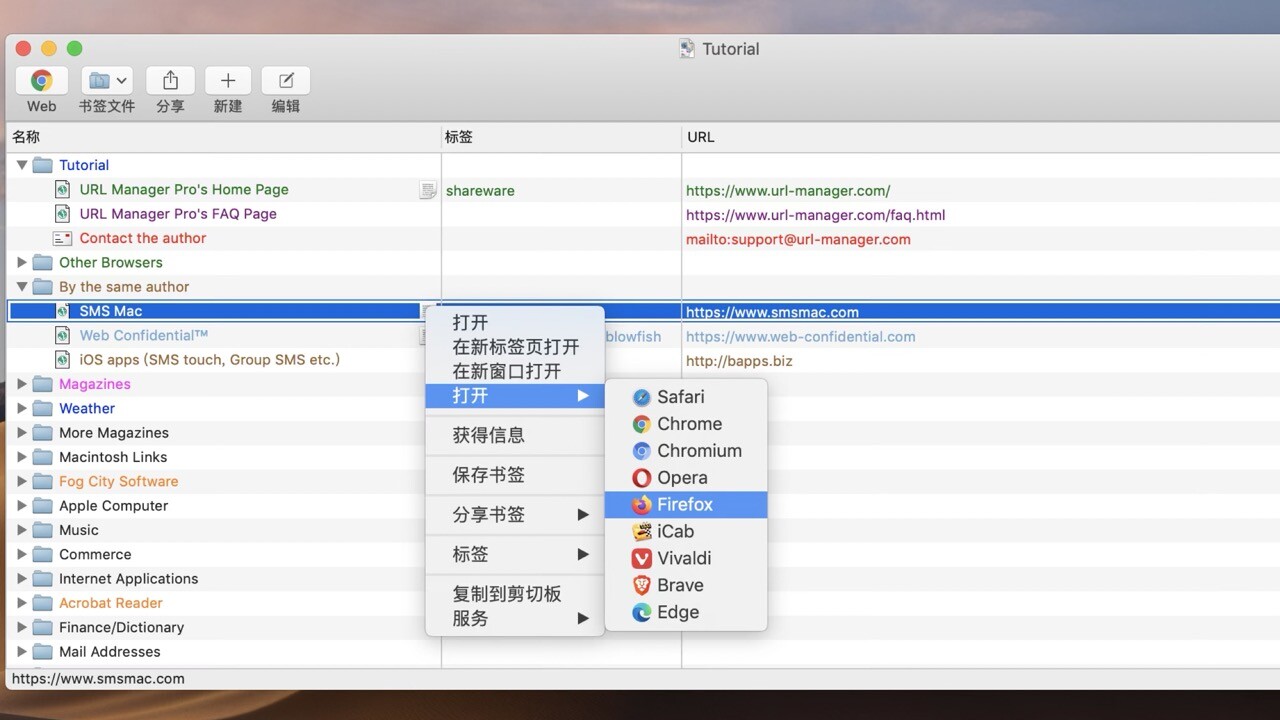
Task: Expand the Internet Applications folder
Action: click(22, 579)
